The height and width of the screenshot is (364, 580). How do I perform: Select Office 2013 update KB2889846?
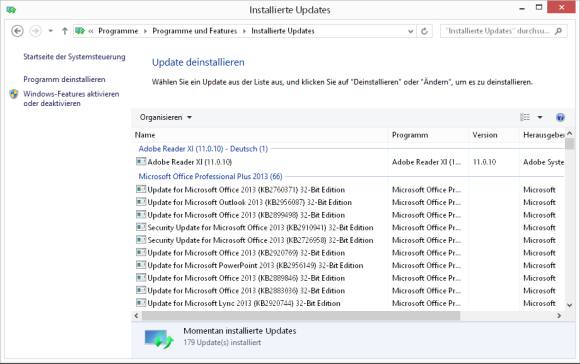pos(246,278)
